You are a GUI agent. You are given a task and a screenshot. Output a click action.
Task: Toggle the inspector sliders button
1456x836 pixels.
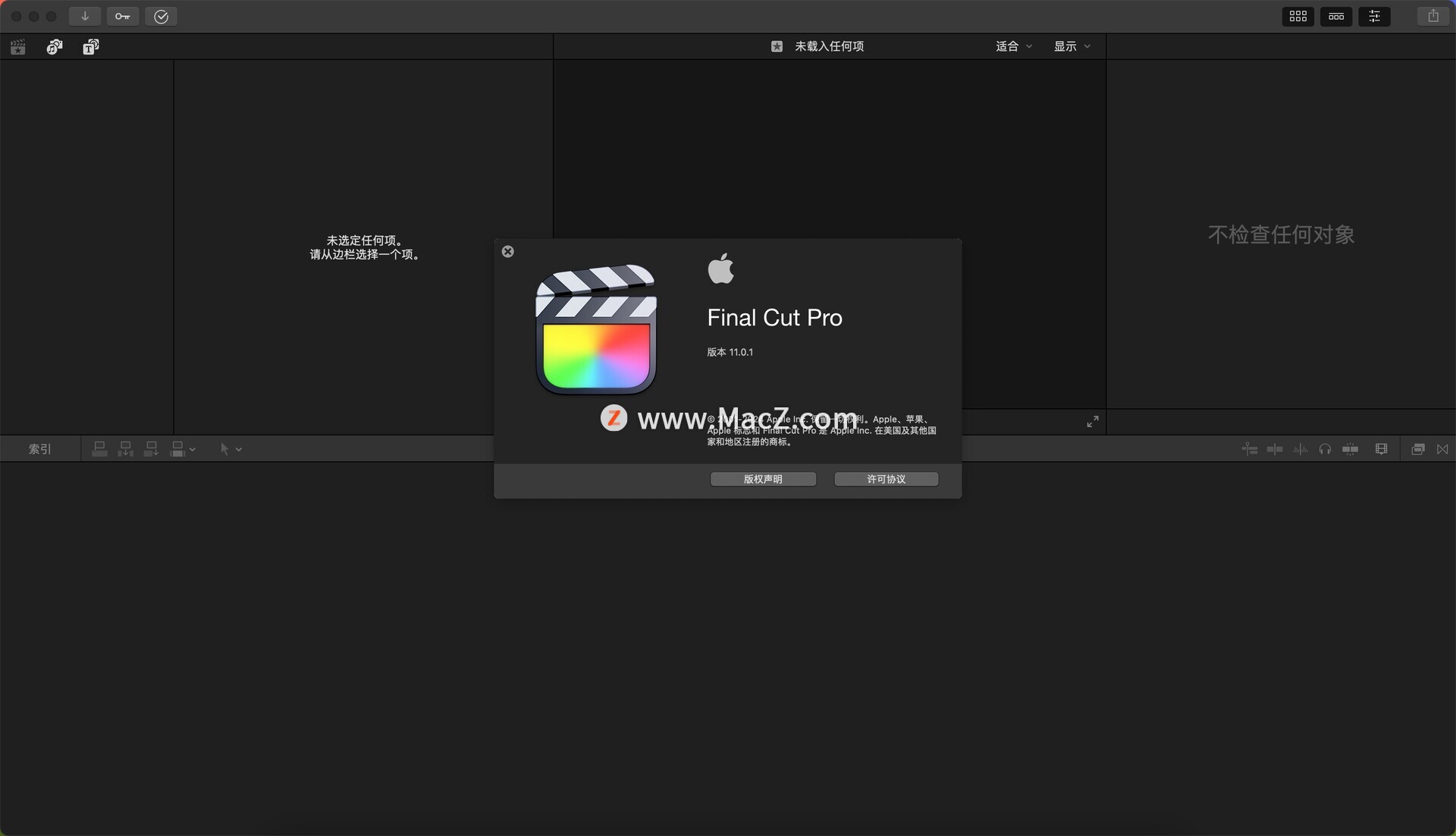pyautogui.click(x=1374, y=16)
